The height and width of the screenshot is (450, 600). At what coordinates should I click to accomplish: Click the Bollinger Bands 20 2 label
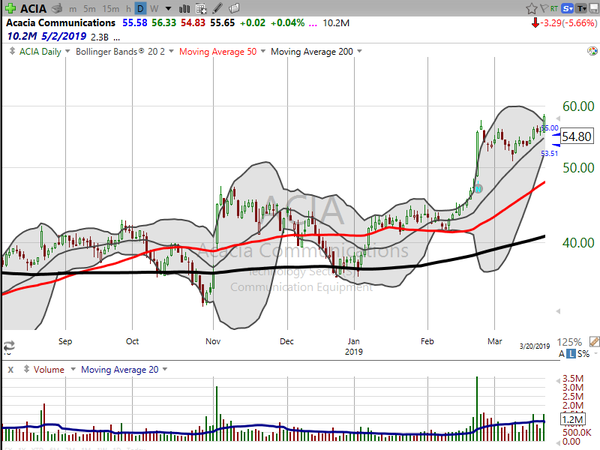pyautogui.click(x=120, y=52)
